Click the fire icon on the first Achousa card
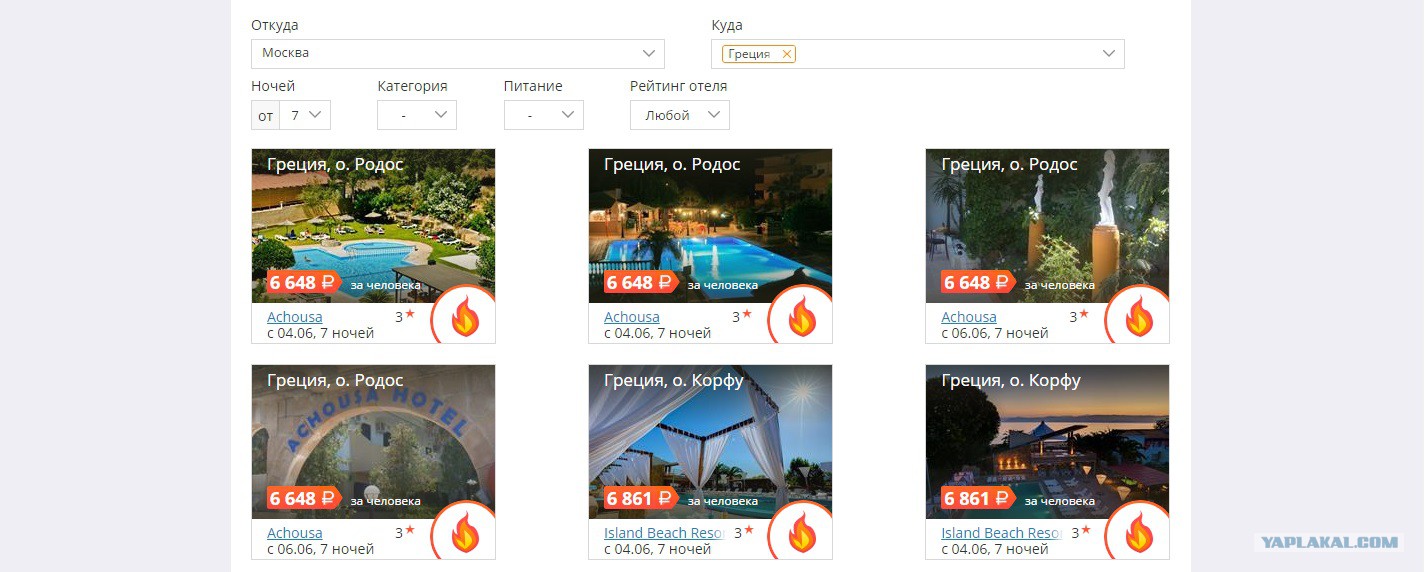The image size is (1424, 572). click(464, 318)
